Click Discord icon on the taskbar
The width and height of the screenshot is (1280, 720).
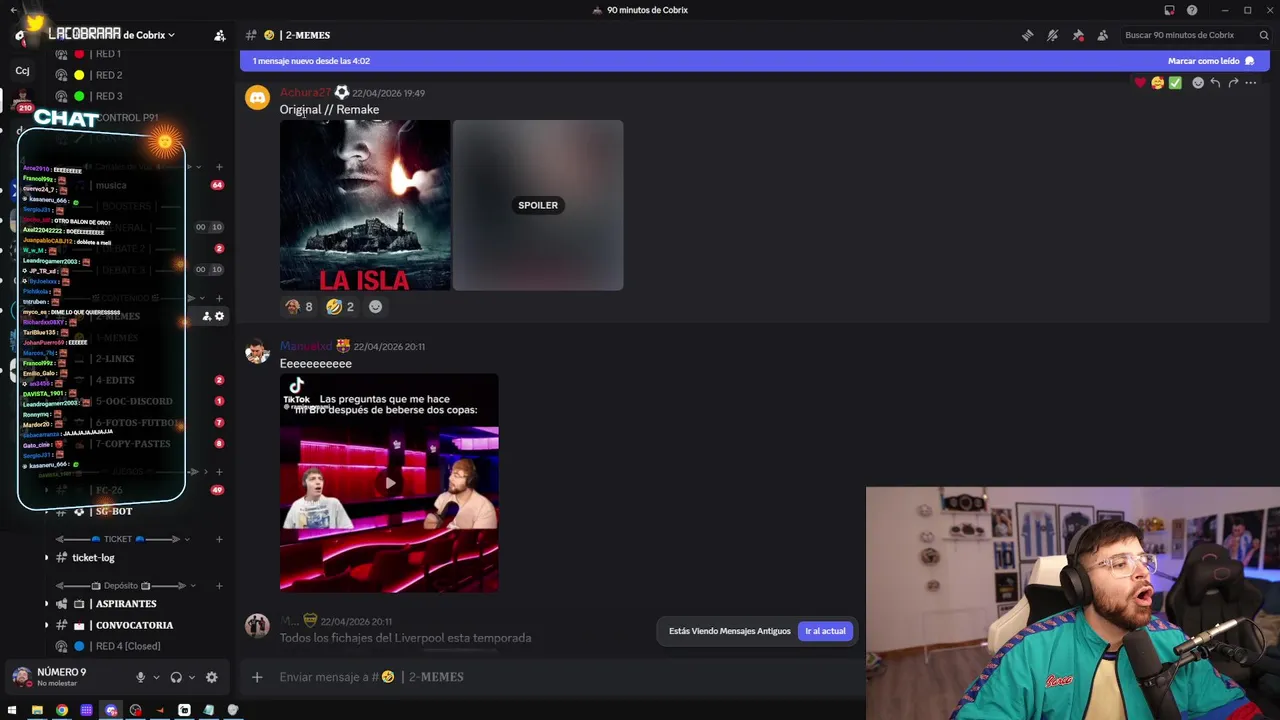coord(111,710)
